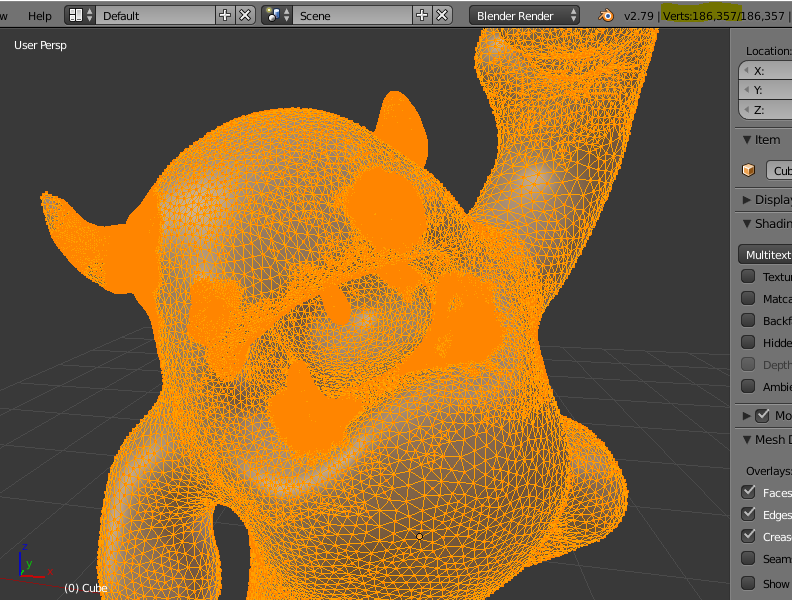Adjust the Location Y field
Viewport: 792px width, 600px height.
[x=765, y=90]
